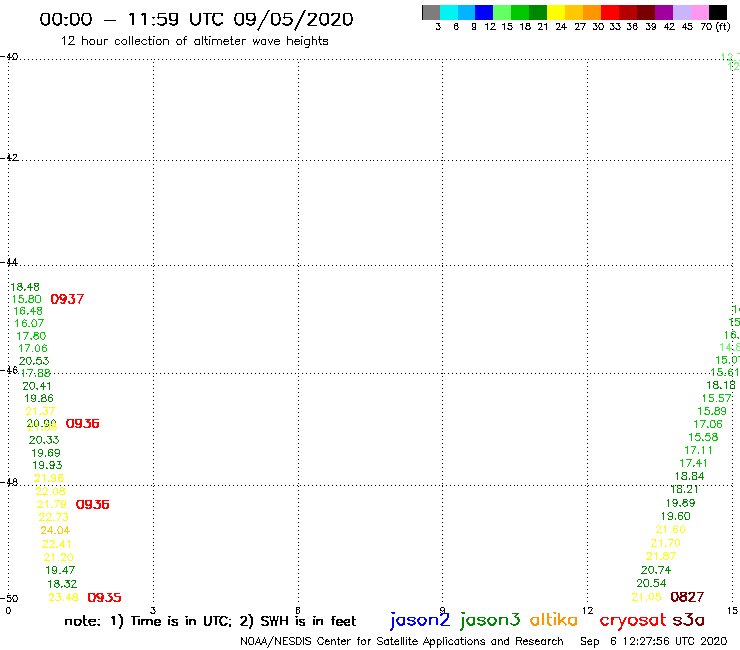
Task: Click the red time label '0935'
Action: (x=104, y=597)
